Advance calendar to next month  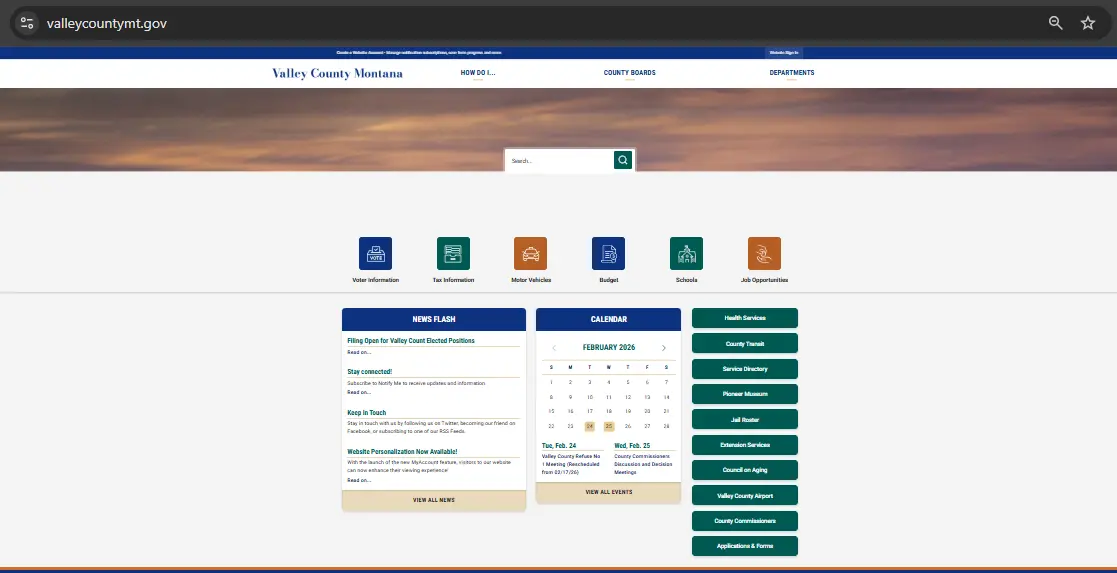(663, 348)
